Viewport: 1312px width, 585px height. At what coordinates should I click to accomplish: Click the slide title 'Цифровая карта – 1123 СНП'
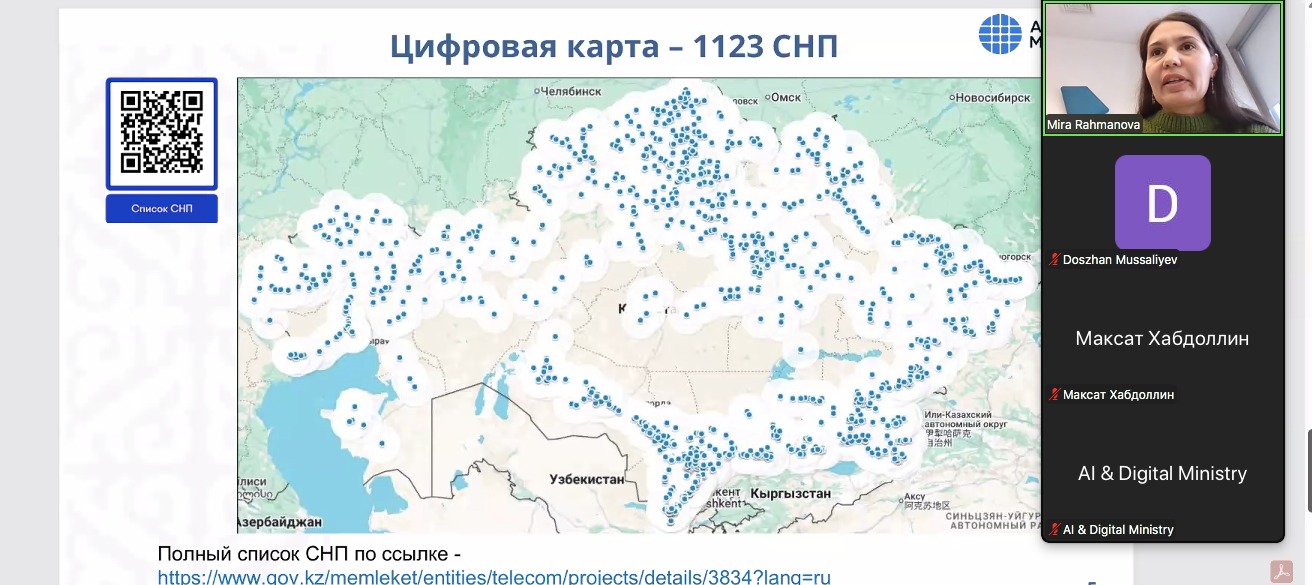[x=614, y=45]
